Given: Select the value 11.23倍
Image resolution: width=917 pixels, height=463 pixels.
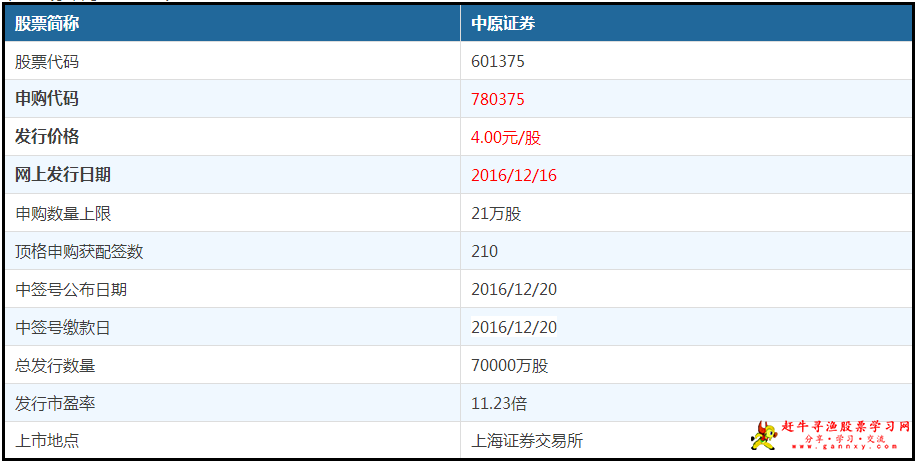Looking at the screenshot, I should pyautogui.click(x=499, y=403).
